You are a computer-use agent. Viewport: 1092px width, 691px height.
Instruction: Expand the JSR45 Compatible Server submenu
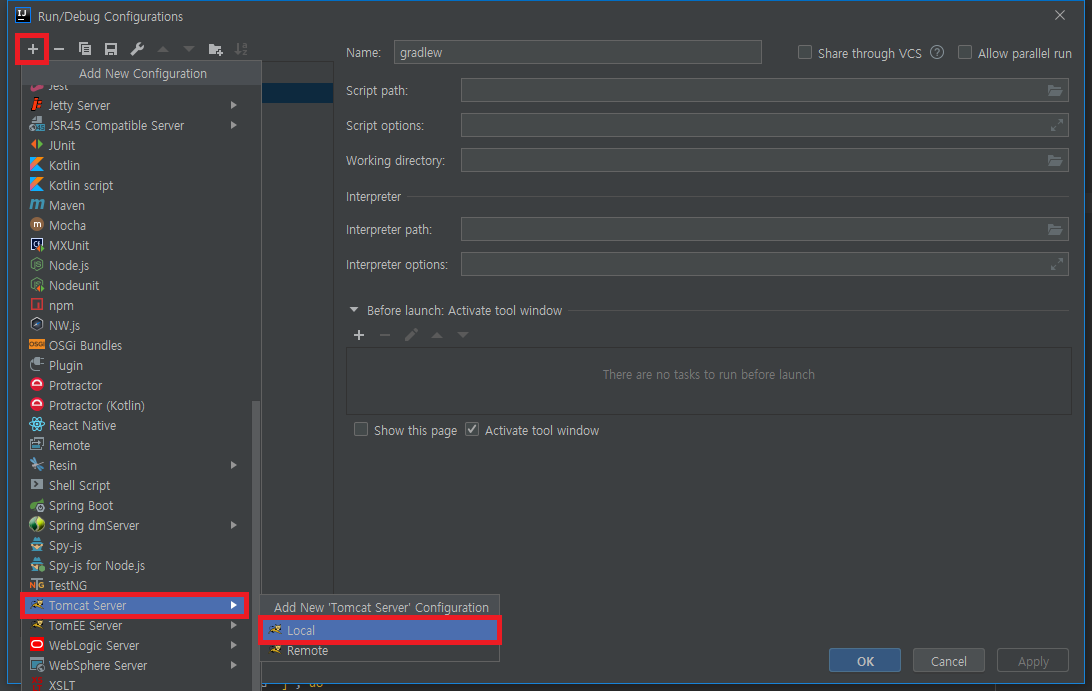(x=234, y=125)
